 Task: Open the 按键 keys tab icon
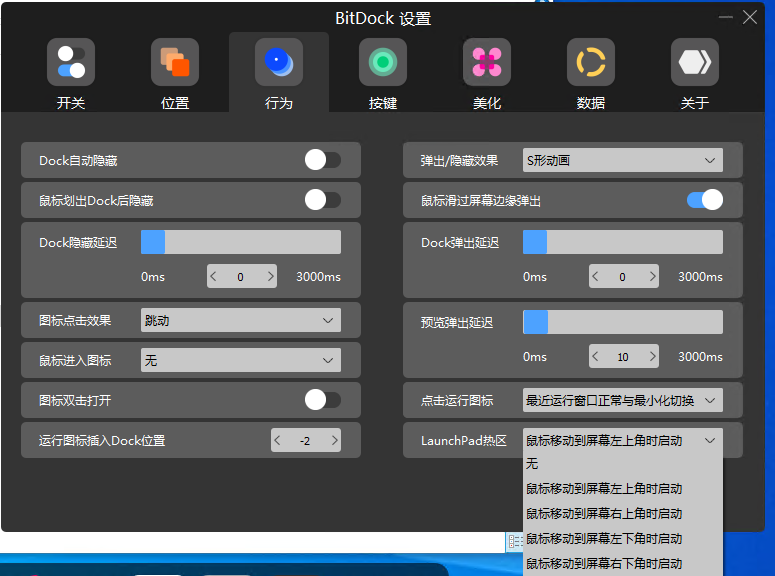tap(383, 62)
